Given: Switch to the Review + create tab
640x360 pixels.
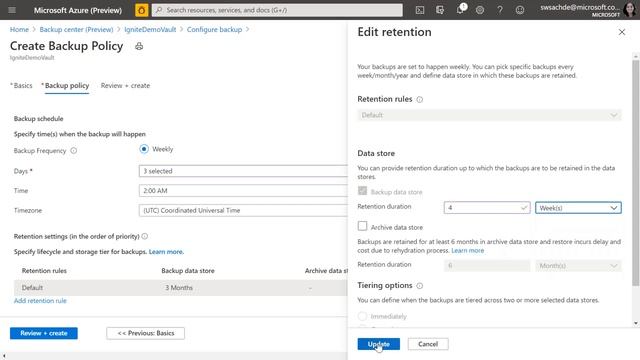Looking at the screenshot, I should click(x=125, y=85).
